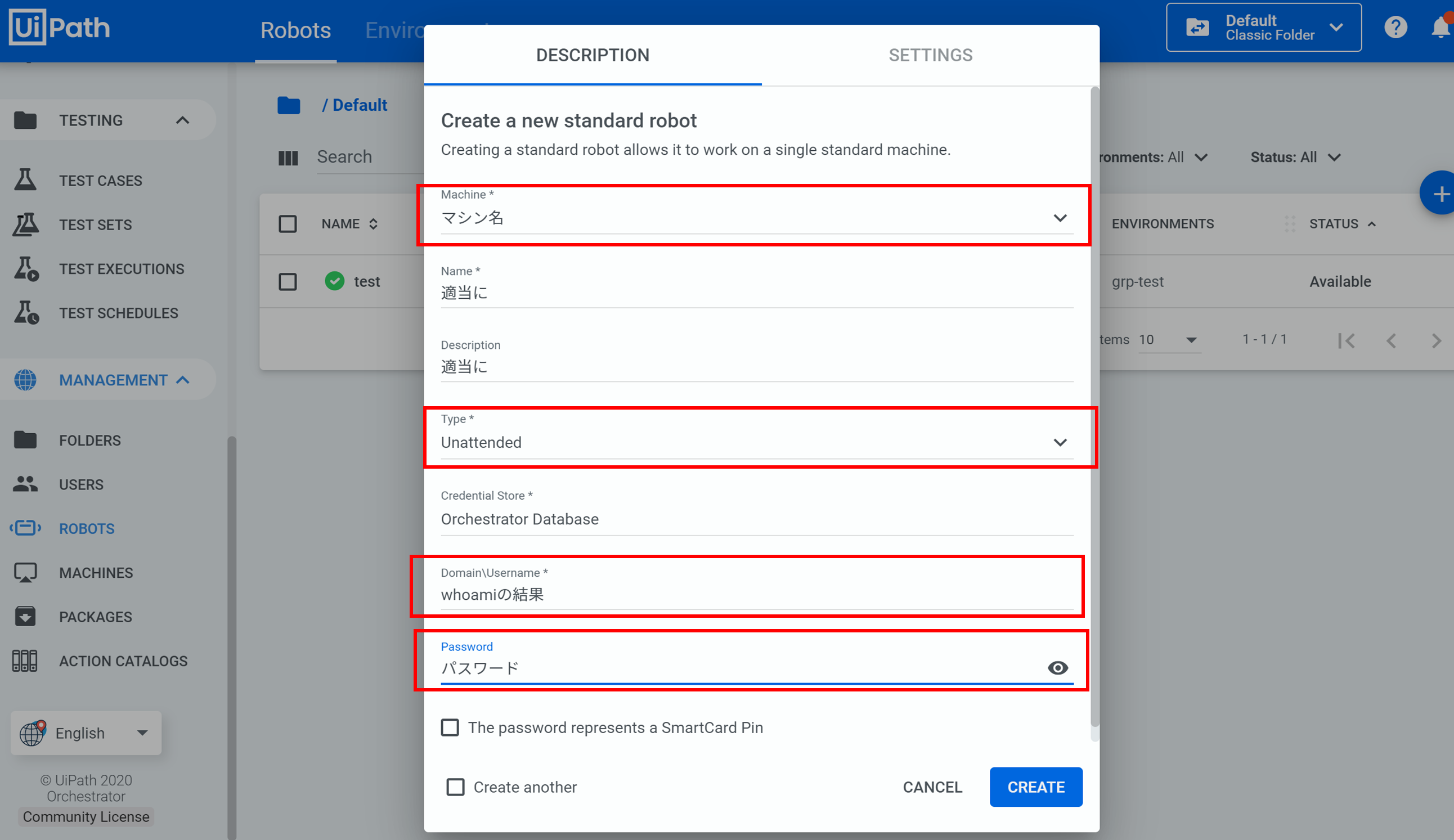Image resolution: width=1454 pixels, height=840 pixels.
Task: Check the SmartCard Pin checkbox
Action: [x=450, y=727]
